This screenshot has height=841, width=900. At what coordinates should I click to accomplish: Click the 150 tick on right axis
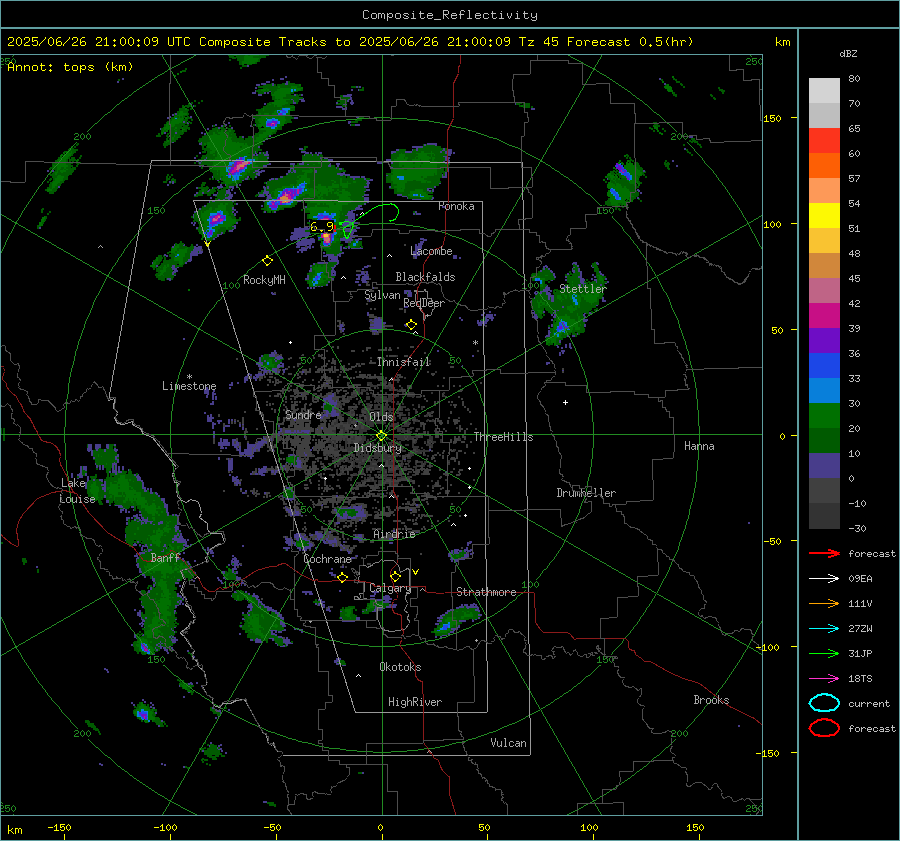click(773, 118)
